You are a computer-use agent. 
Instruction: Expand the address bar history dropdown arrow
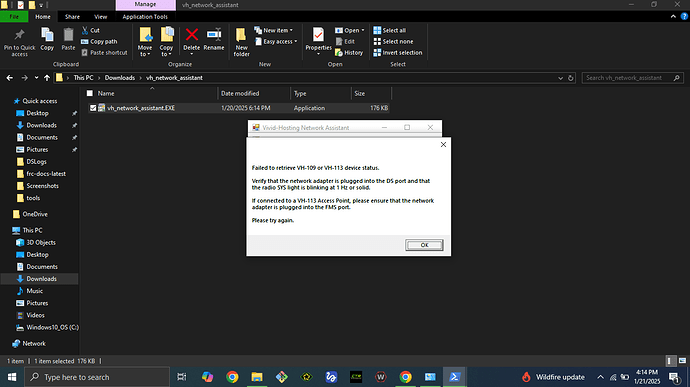(560, 78)
